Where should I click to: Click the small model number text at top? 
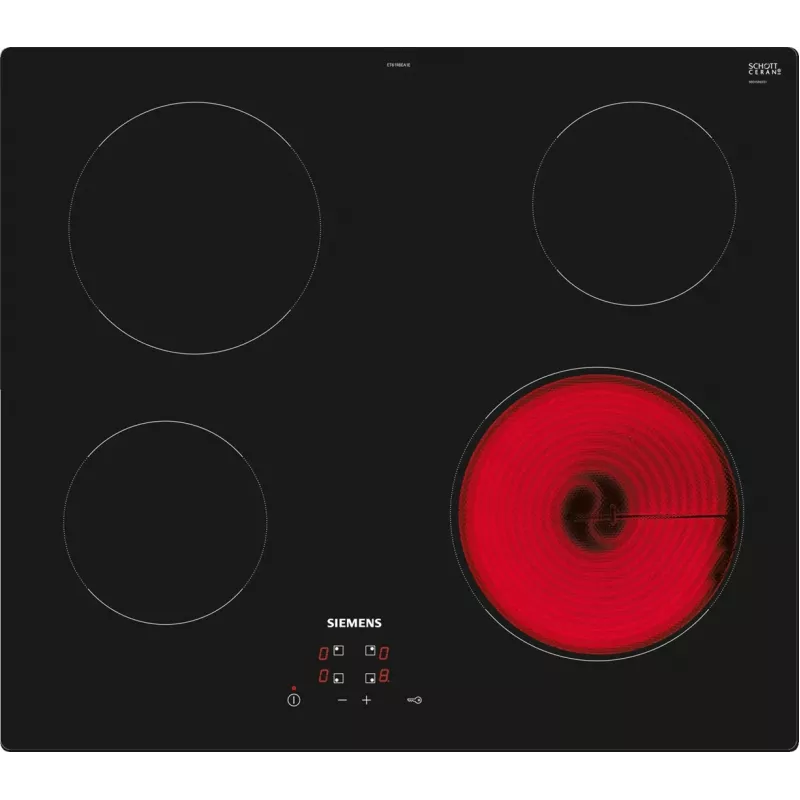tap(398, 65)
